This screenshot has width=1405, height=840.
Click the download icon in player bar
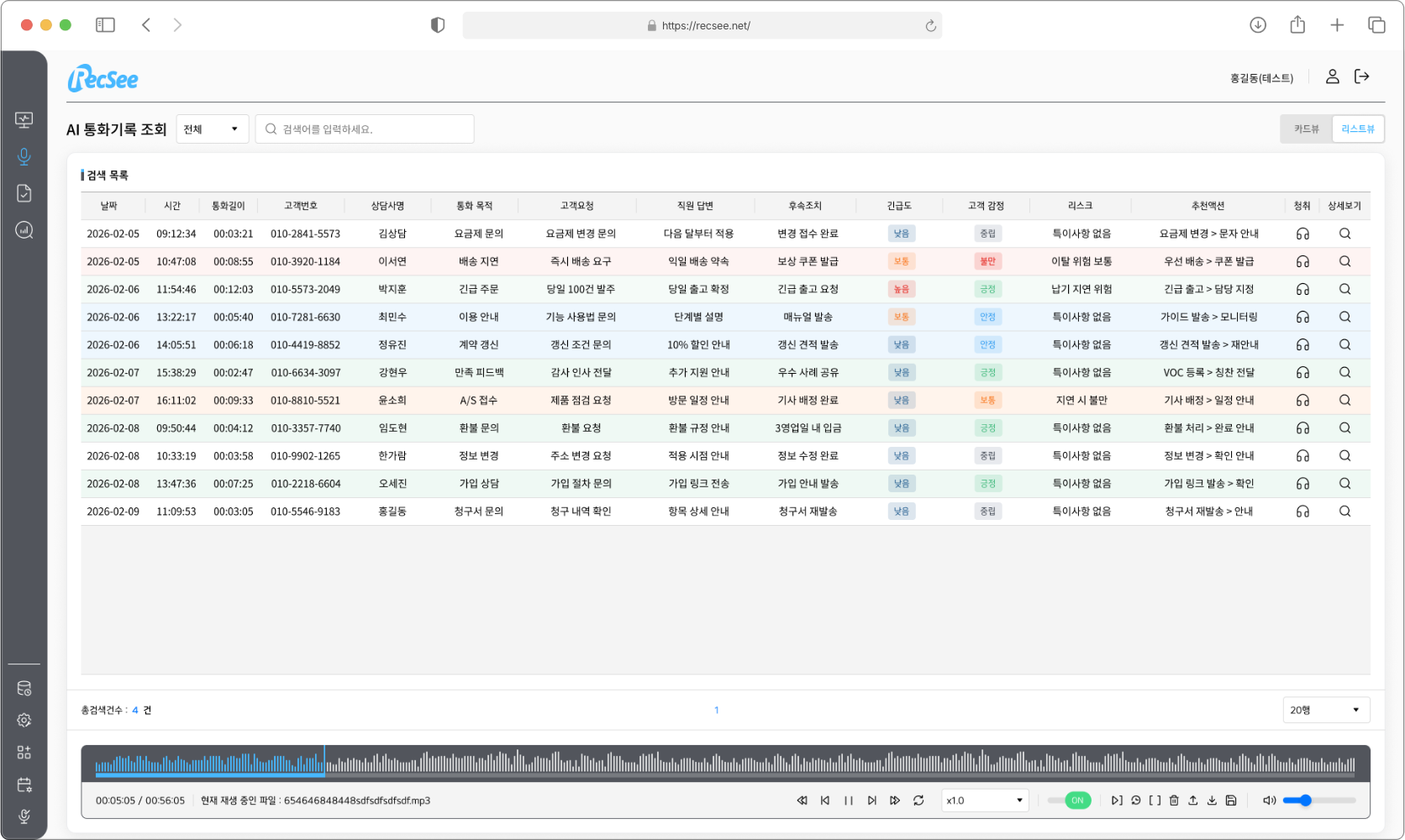[1212, 801]
